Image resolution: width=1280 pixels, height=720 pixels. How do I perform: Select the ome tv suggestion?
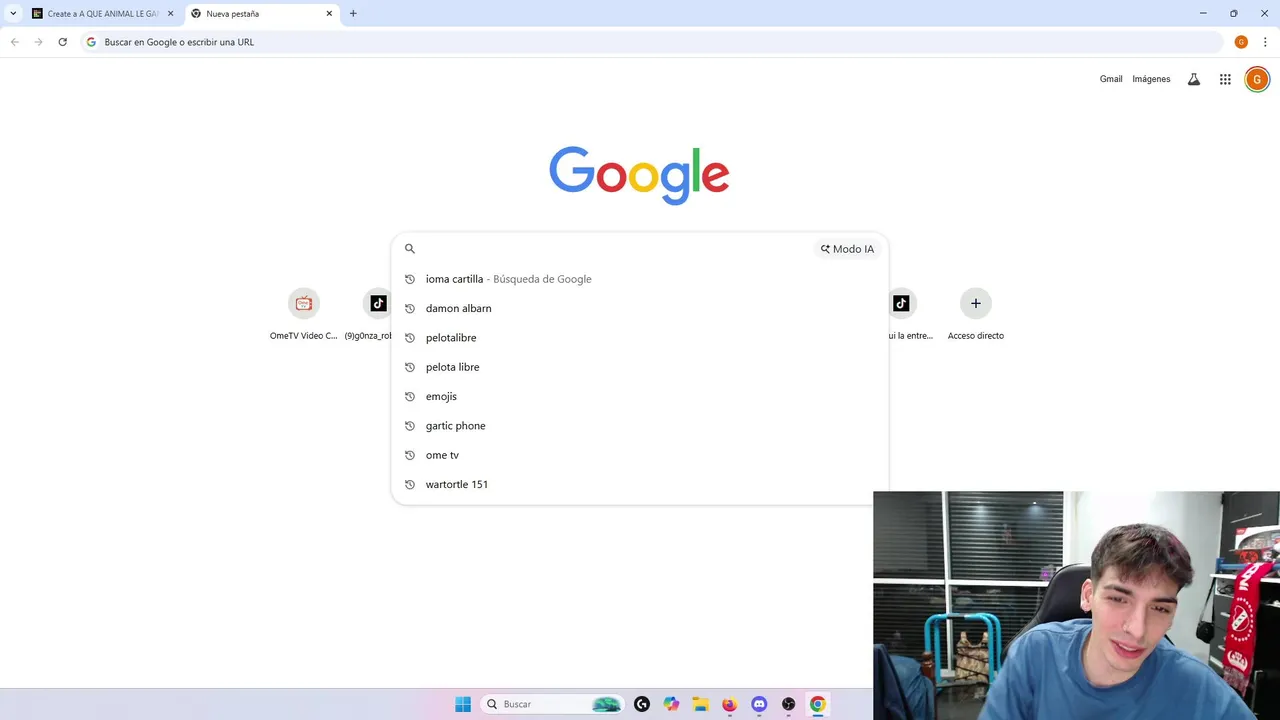point(640,455)
